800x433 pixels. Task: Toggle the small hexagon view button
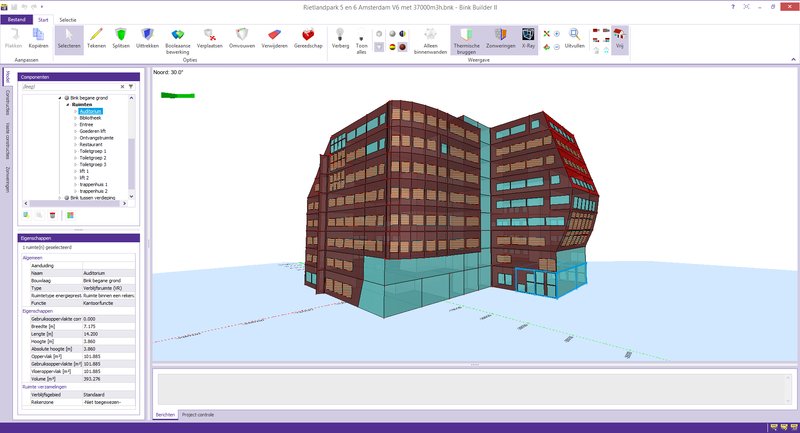379,34
